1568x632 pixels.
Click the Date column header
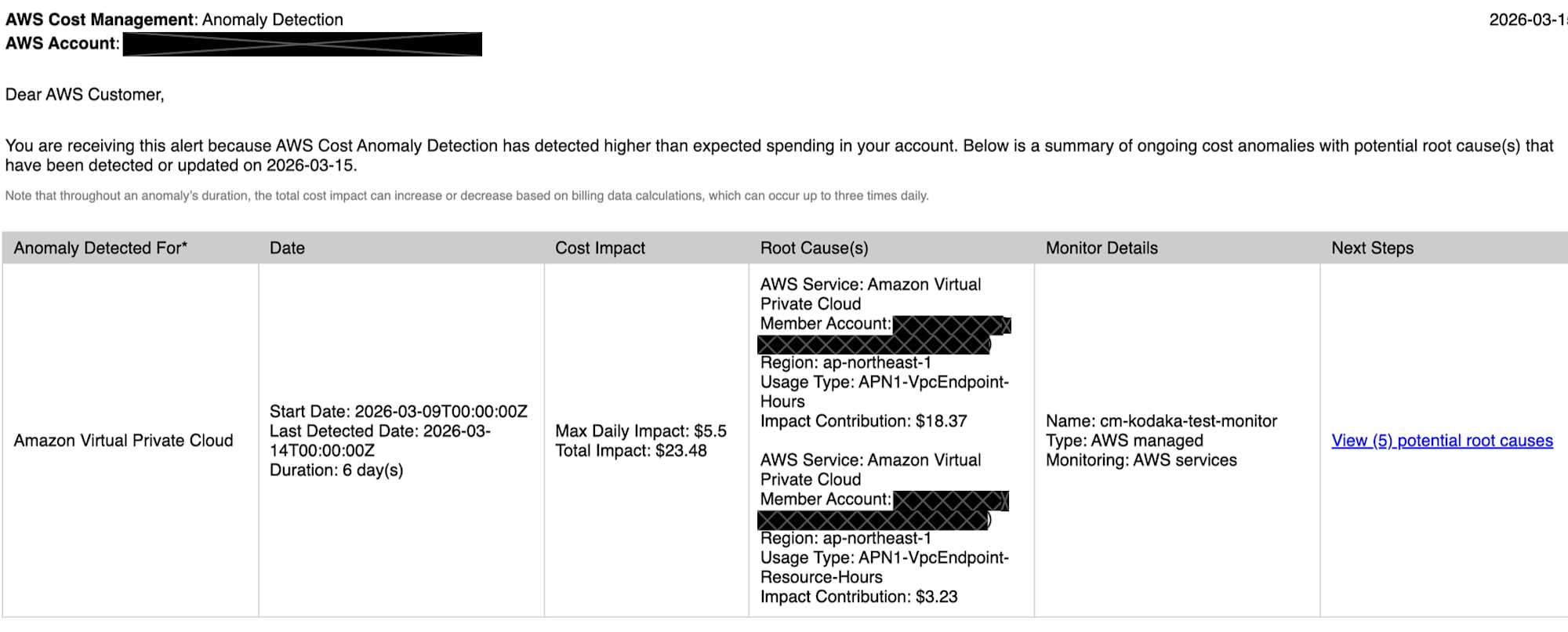point(287,248)
